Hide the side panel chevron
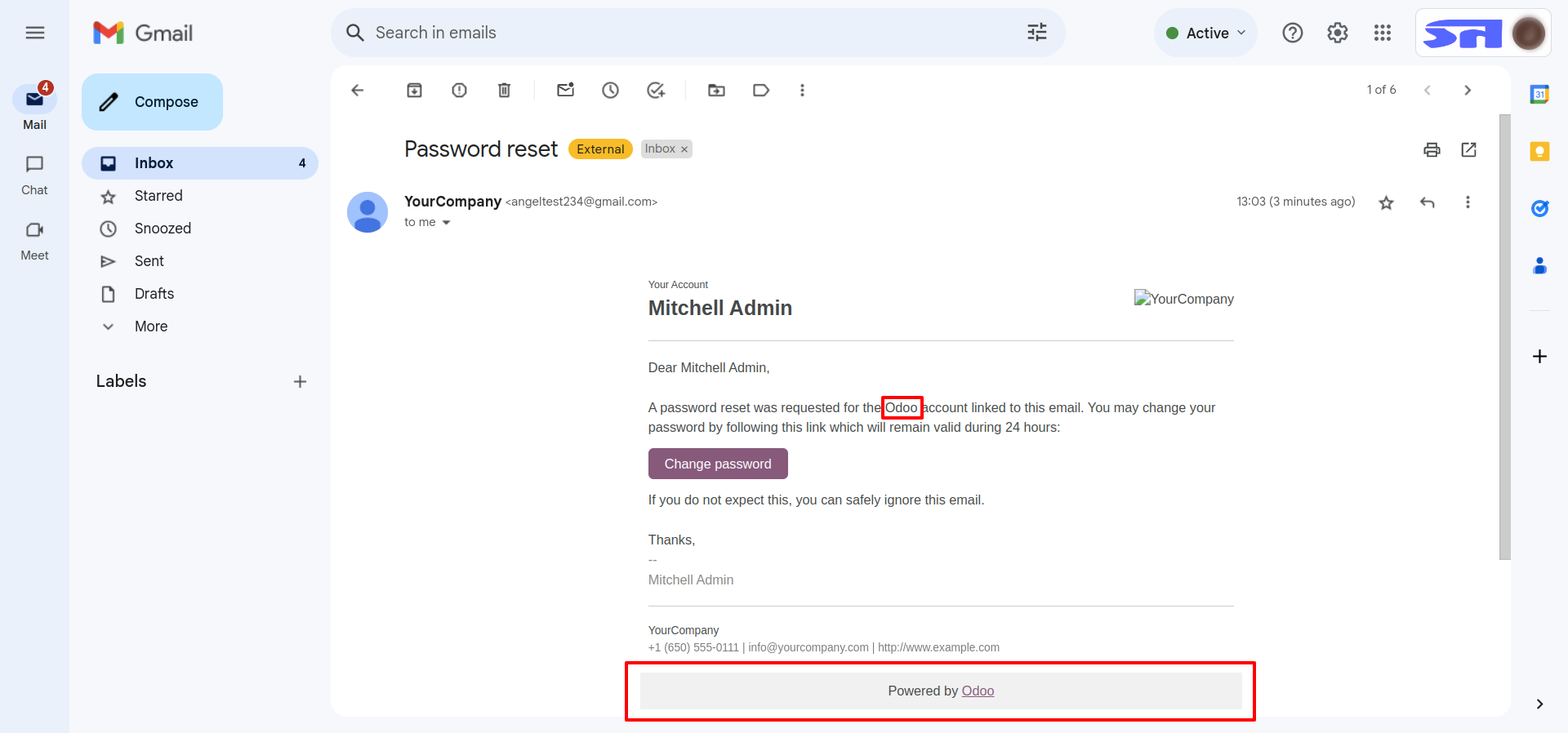Viewport: 1568px width, 733px height. [1540, 704]
